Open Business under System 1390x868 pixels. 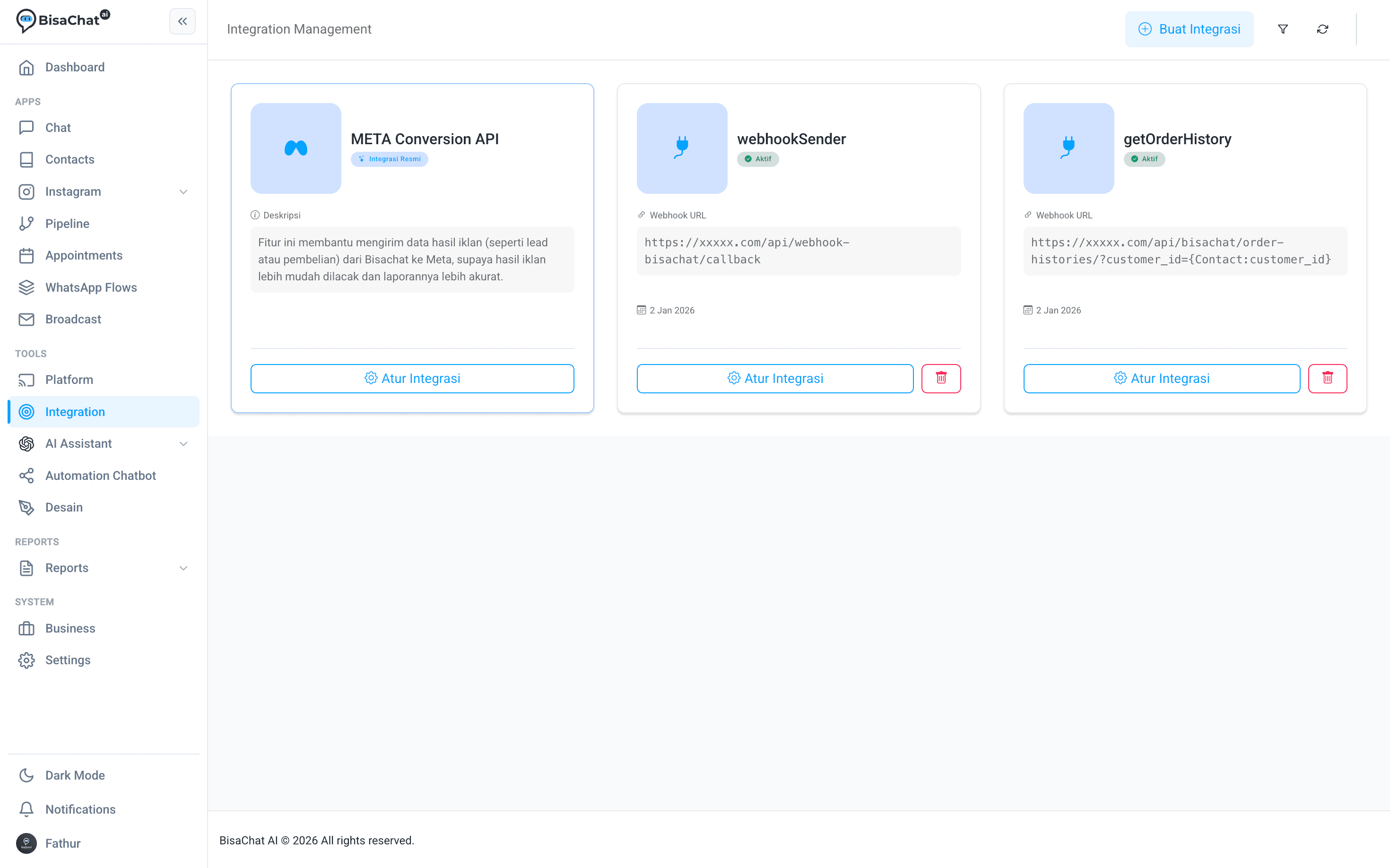(104, 628)
